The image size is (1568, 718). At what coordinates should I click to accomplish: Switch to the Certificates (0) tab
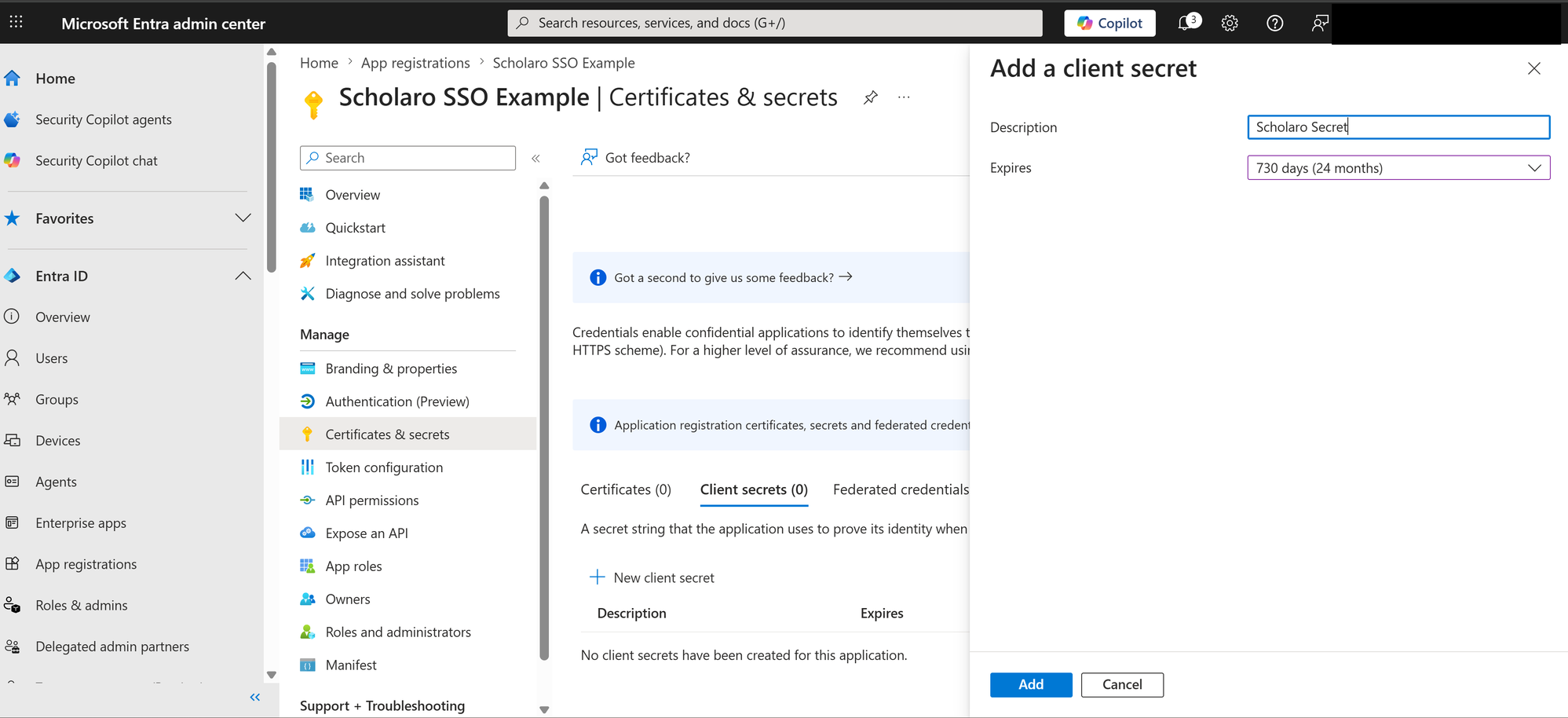626,489
